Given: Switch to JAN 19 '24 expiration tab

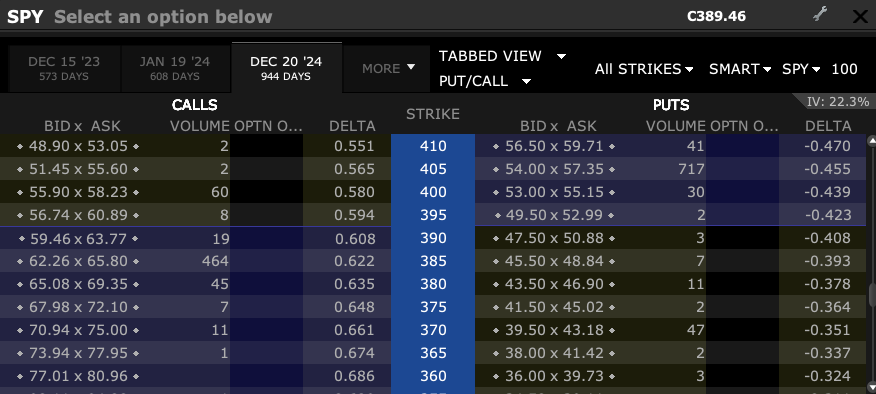Looking at the screenshot, I should [x=175, y=68].
